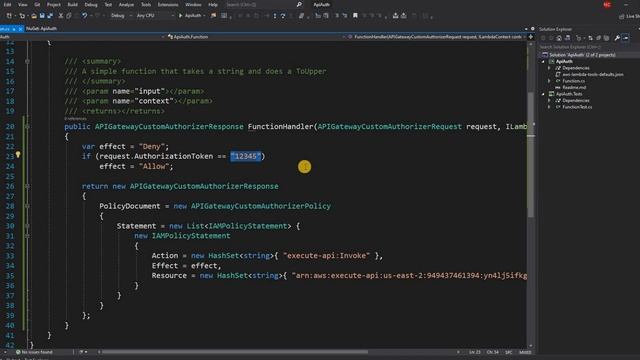The height and width of the screenshot is (360, 640).
Task: Switch to the NuGet: ApiAuth tab
Action: click(41, 29)
